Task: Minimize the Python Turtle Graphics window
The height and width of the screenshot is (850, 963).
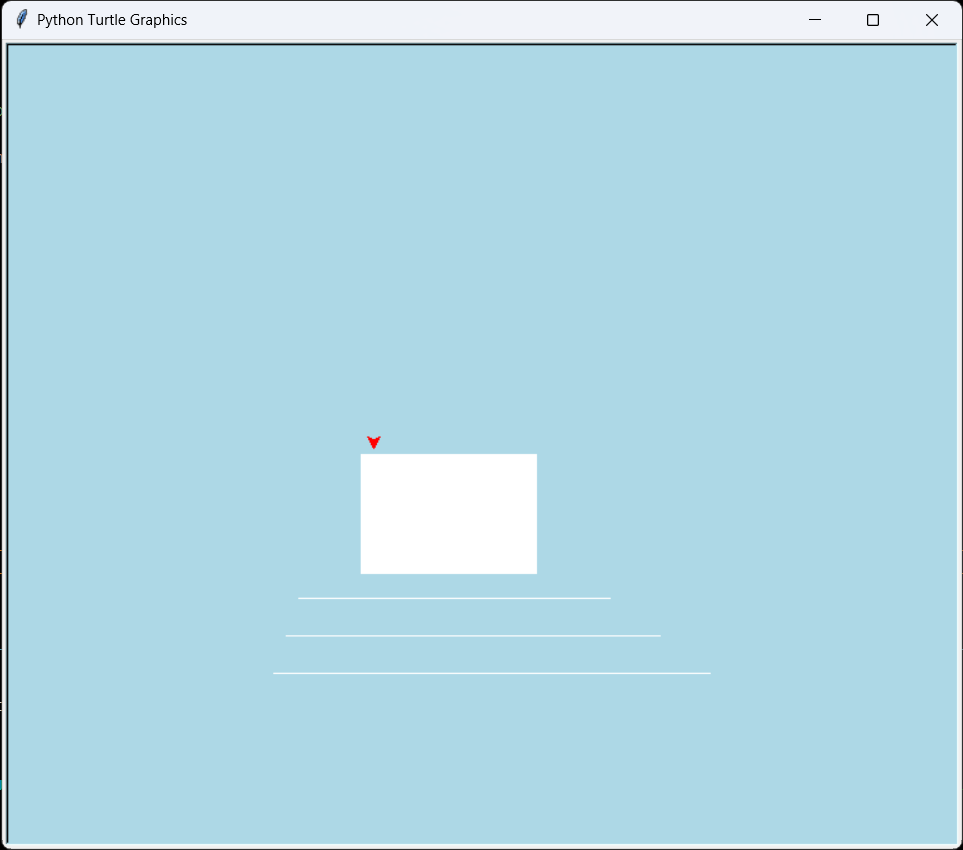Action: click(x=815, y=20)
